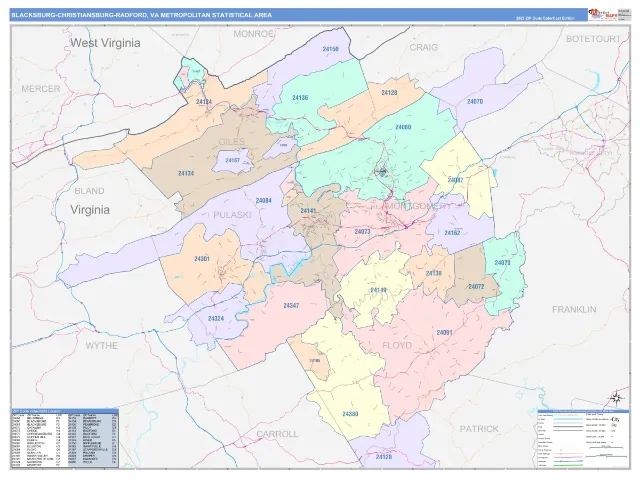This screenshot has height=480, width=640.
Task: Select ZIP code 24128 label
Action: [389, 93]
